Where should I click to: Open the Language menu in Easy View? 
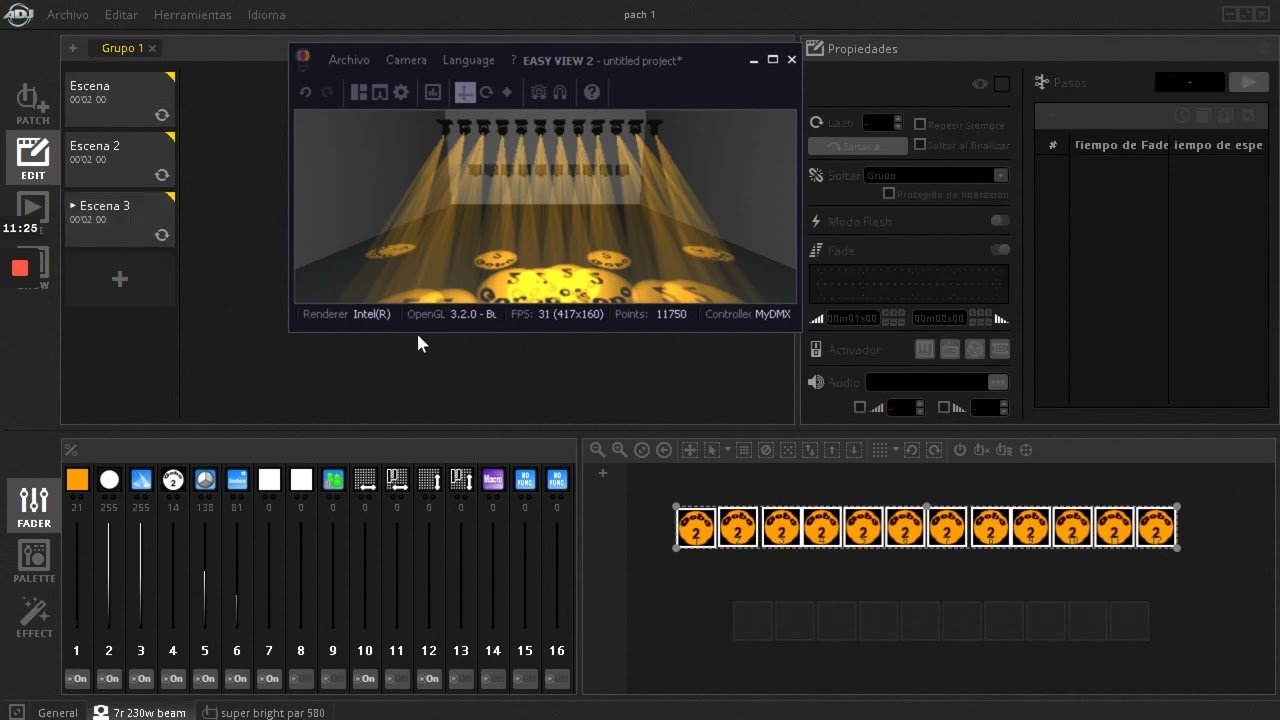tap(468, 60)
